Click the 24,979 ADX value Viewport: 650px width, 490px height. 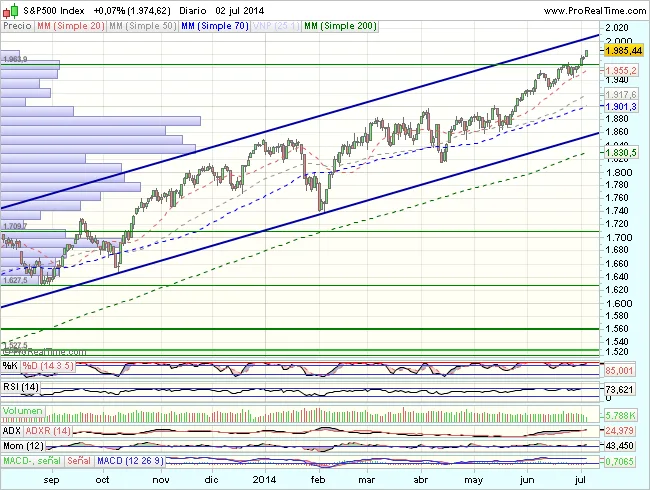pos(619,431)
